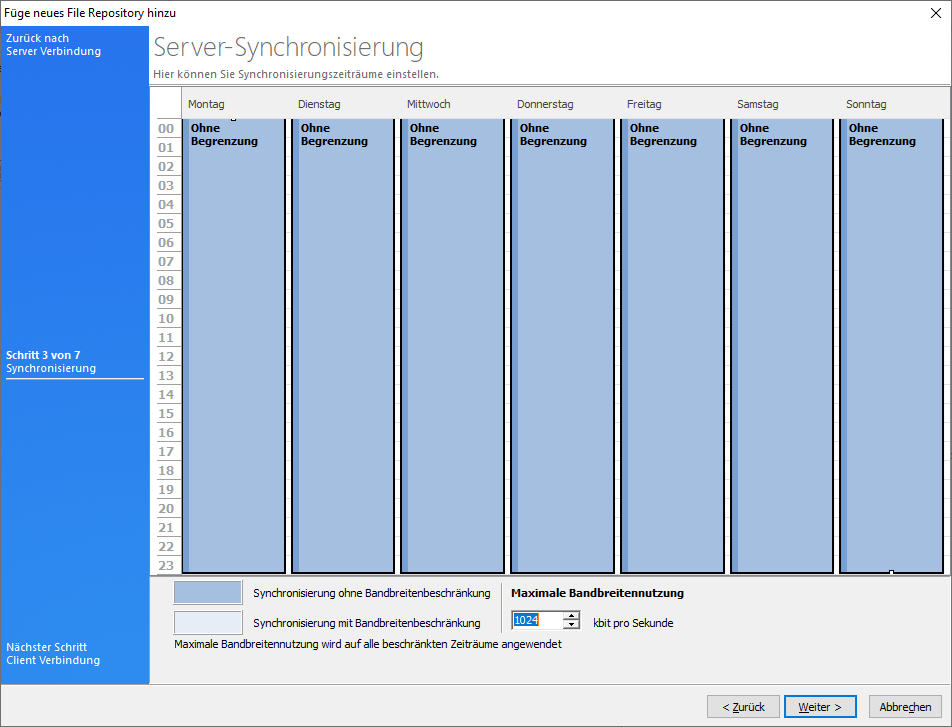Increase bandwidth value with the up arrow
Image resolution: width=952 pixels, height=727 pixels.
[572, 616]
